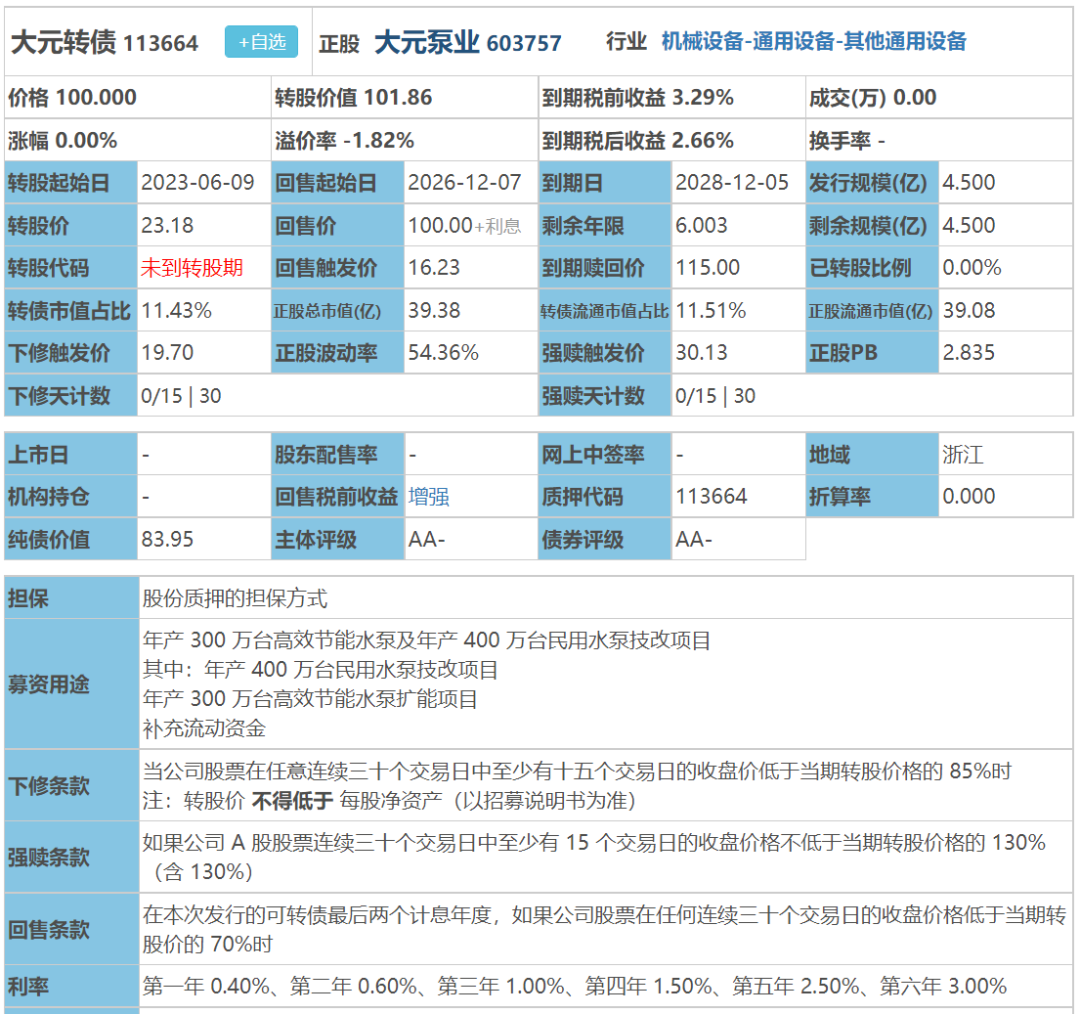Screen dimensions: 1080x1014
Task: Select the 地域 value 浙江
Action: 963,455
